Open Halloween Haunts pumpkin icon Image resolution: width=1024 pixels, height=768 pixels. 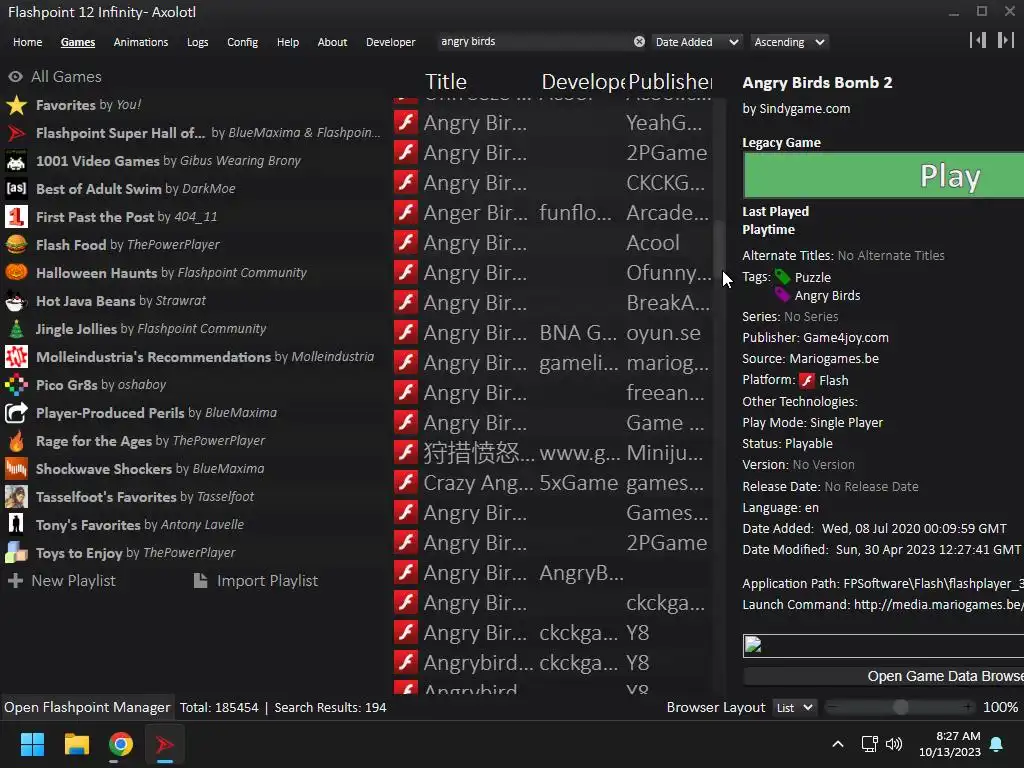pos(16,273)
